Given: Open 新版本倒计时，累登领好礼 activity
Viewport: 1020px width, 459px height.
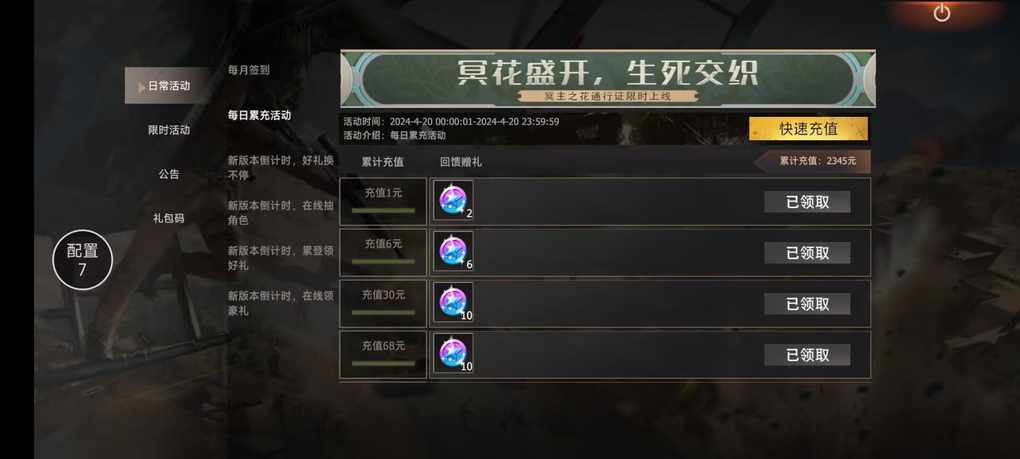Looking at the screenshot, I should [x=280, y=257].
